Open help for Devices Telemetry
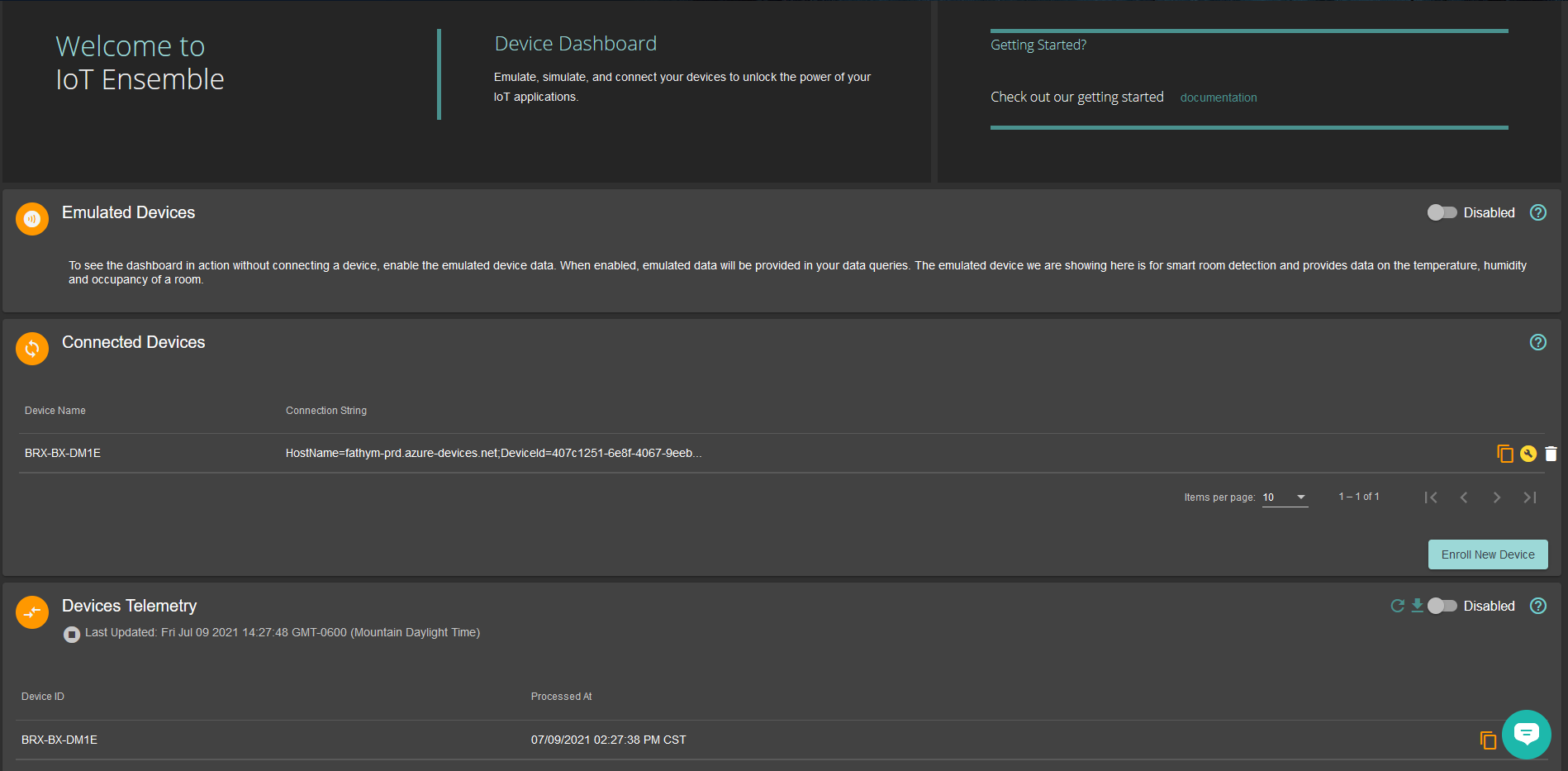 [x=1537, y=606]
